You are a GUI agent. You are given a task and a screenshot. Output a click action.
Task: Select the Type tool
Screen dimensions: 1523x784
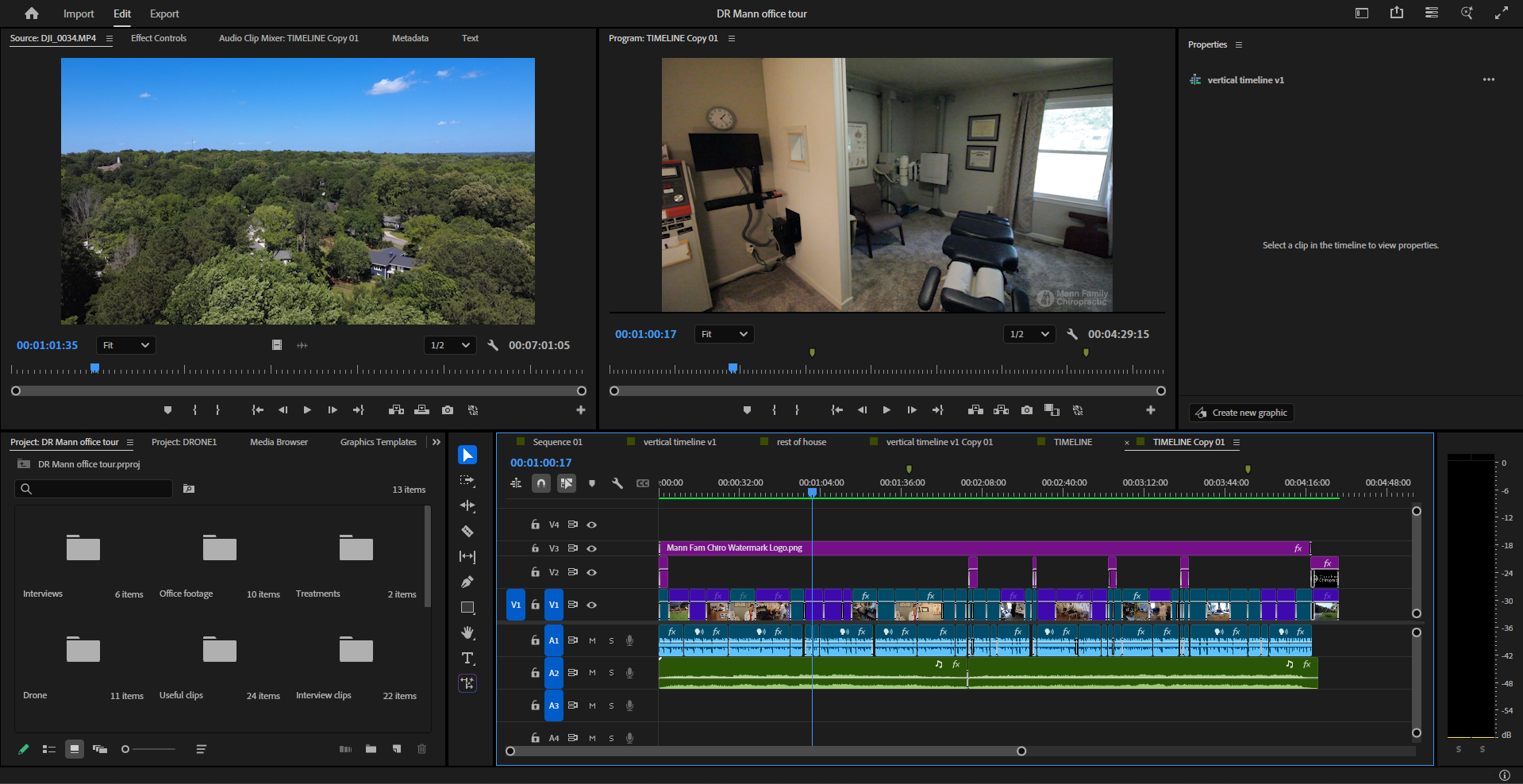pos(467,658)
